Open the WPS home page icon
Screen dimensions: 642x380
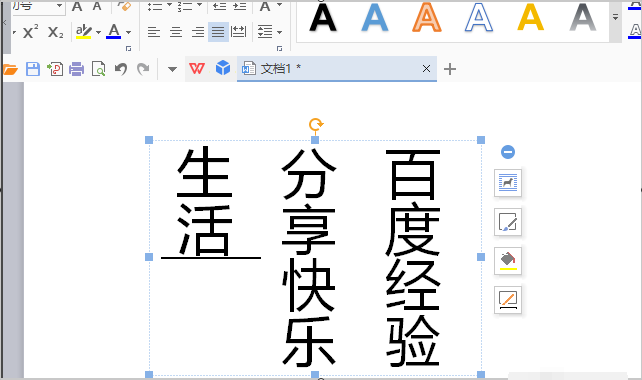pyautogui.click(x=197, y=68)
